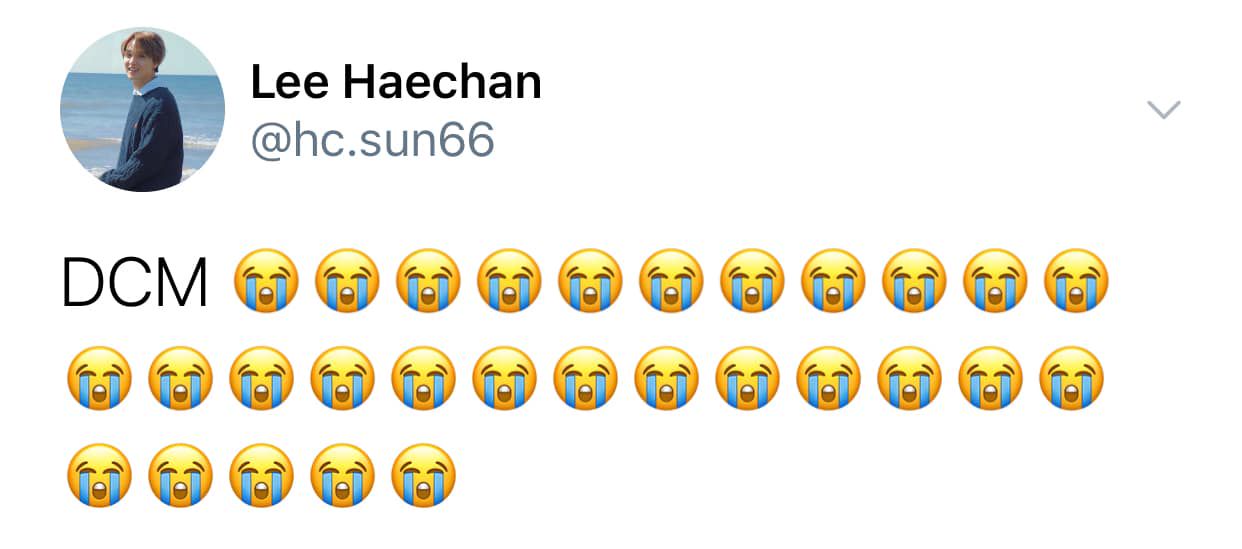The image size is (1242, 549).
Task: Choose fourth crying emoji in third row
Action: click(342, 475)
